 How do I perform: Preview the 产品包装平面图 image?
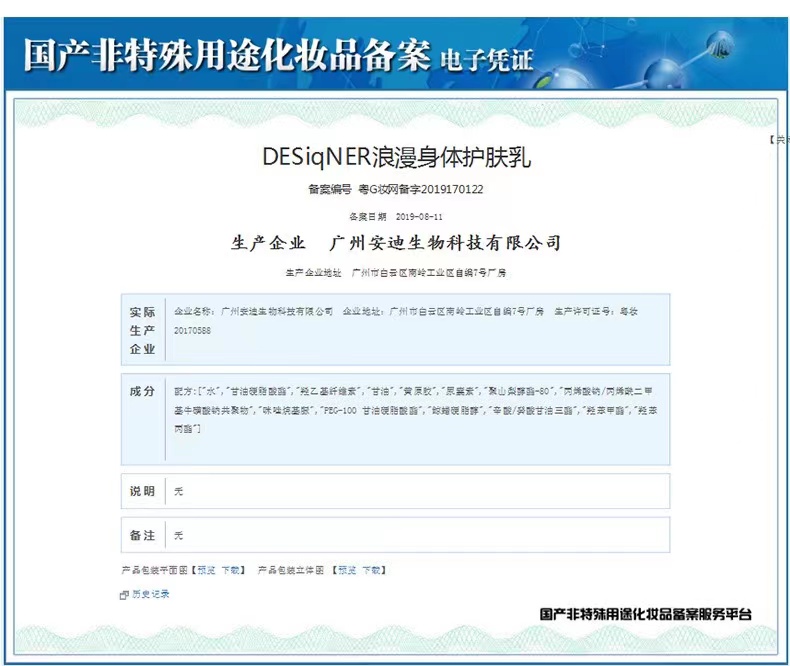[206, 570]
